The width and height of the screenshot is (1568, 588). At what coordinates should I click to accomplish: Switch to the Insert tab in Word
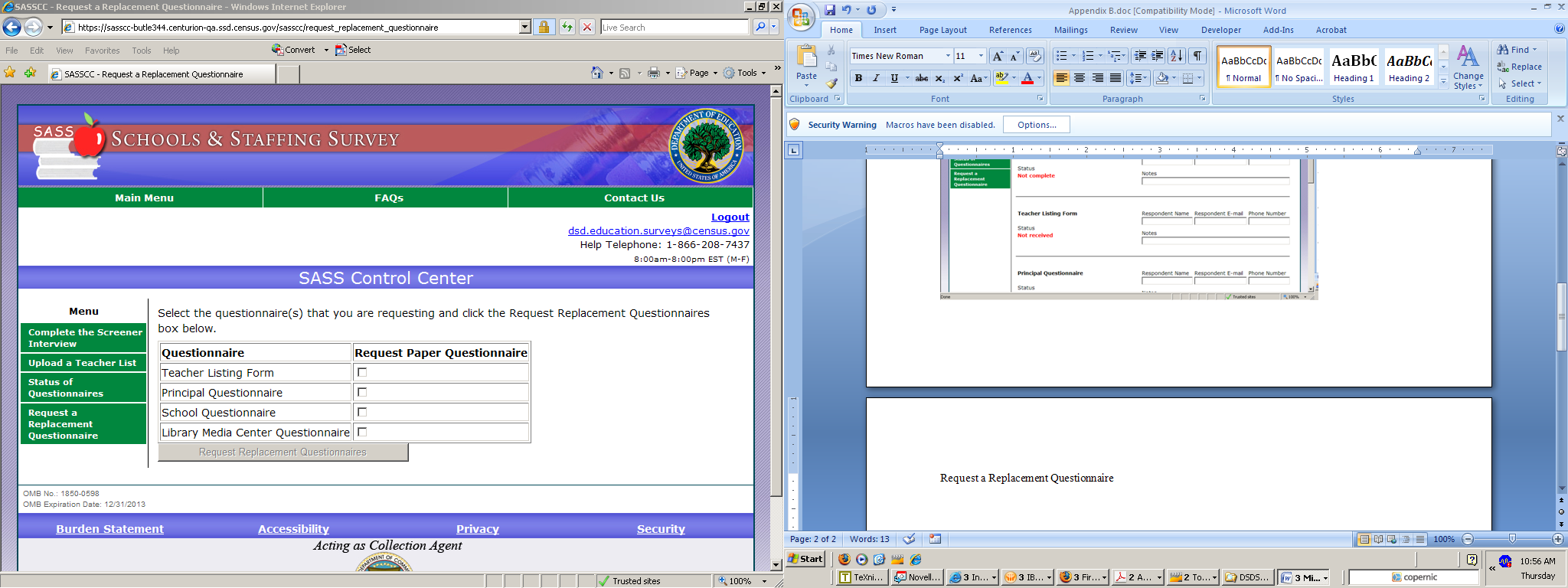pyautogui.click(x=885, y=30)
